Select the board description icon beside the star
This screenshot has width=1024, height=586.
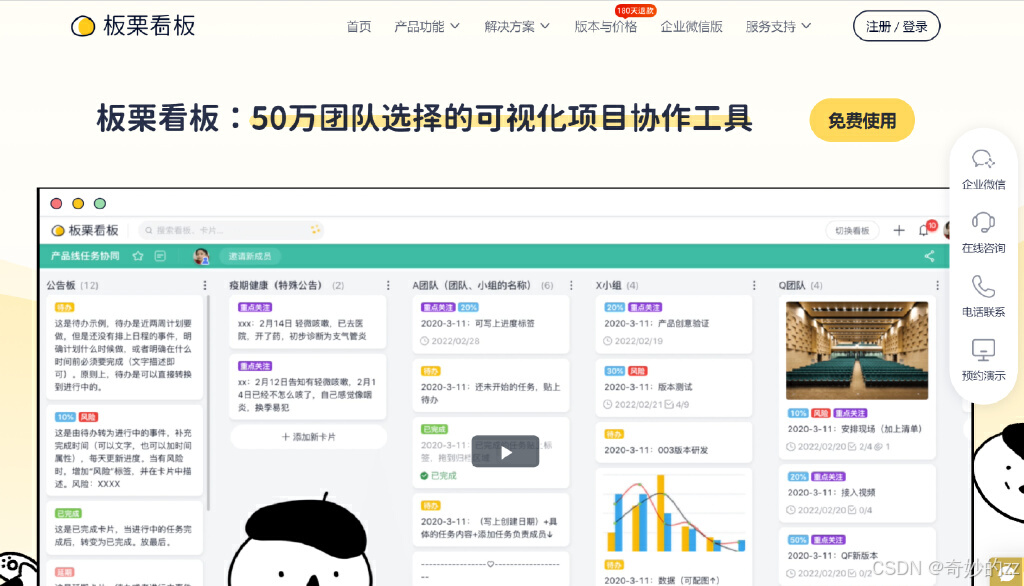[x=160, y=255]
